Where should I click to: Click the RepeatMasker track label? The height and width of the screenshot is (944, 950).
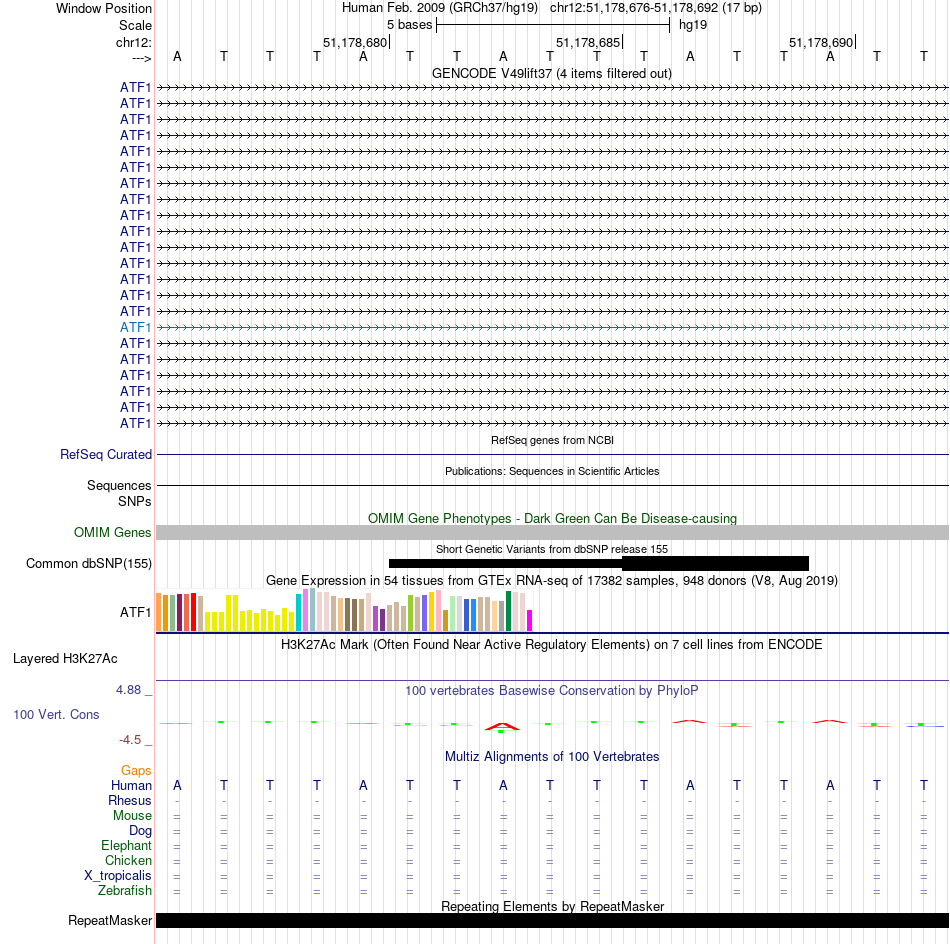pos(110,920)
